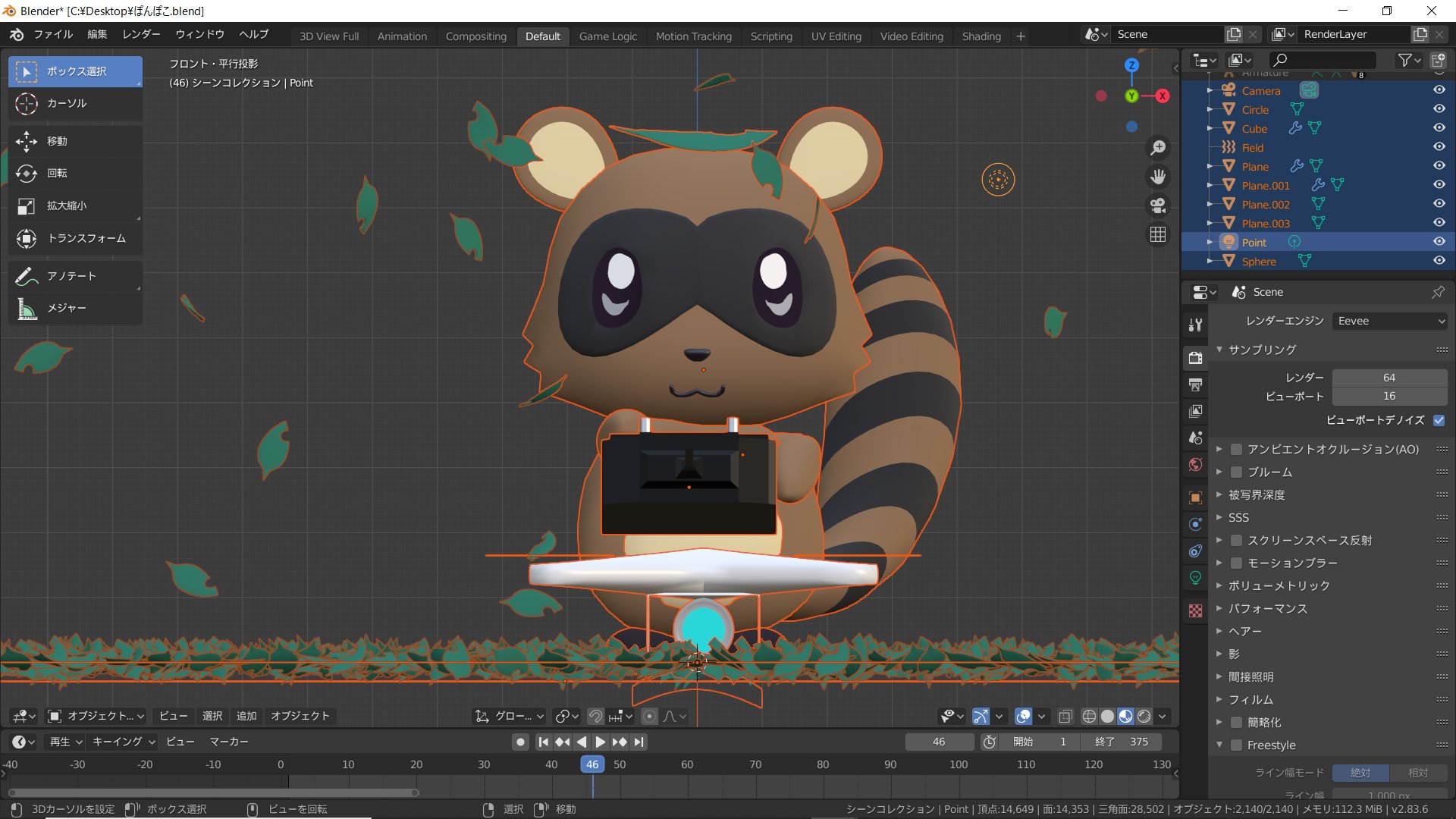Toggle perspective/orthographic grid icon

point(1157,235)
